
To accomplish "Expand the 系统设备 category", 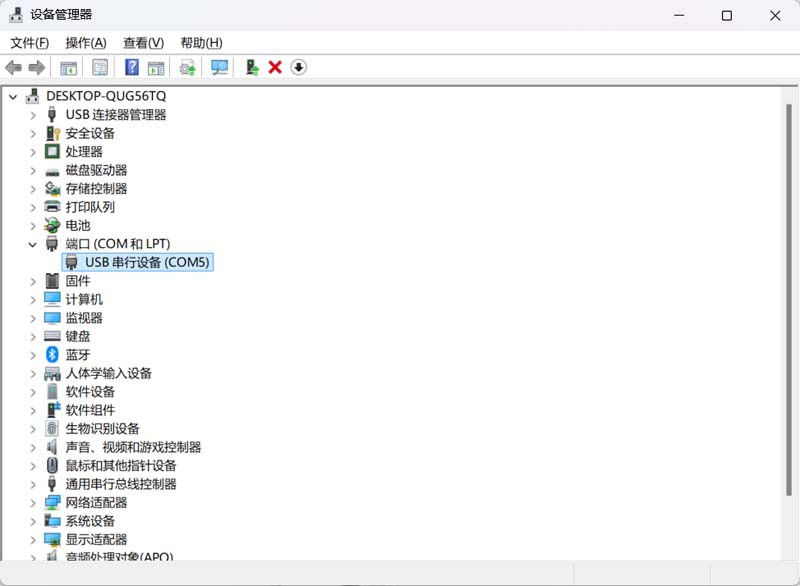I will click(x=33, y=521).
